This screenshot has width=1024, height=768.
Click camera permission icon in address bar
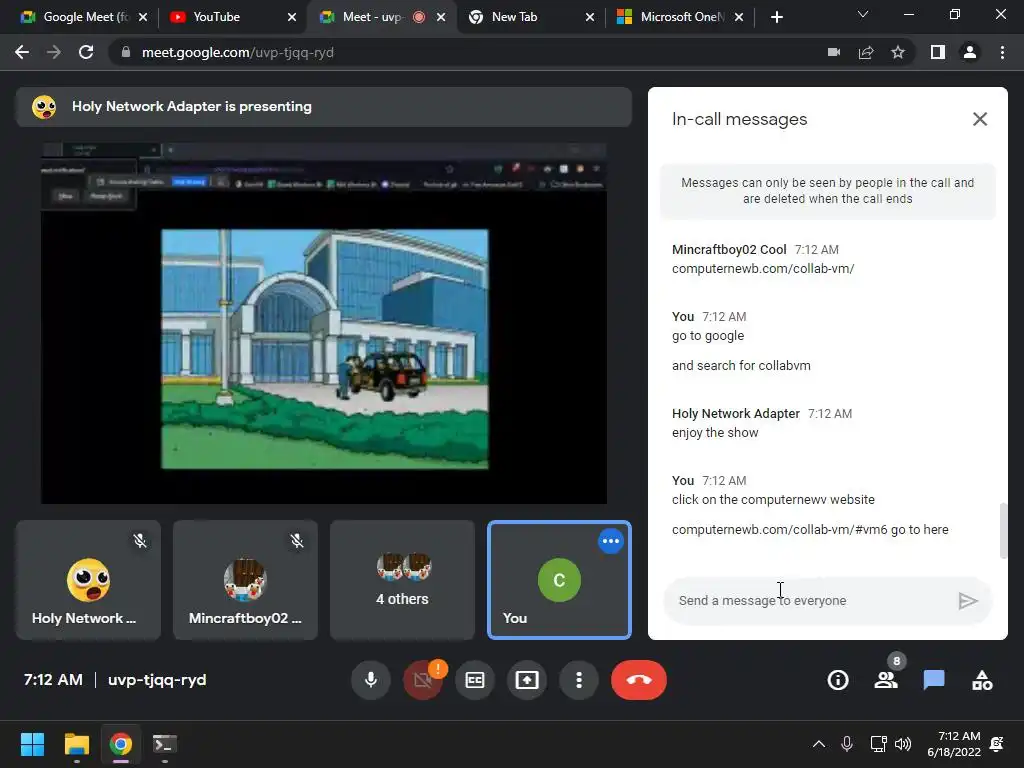click(x=833, y=52)
